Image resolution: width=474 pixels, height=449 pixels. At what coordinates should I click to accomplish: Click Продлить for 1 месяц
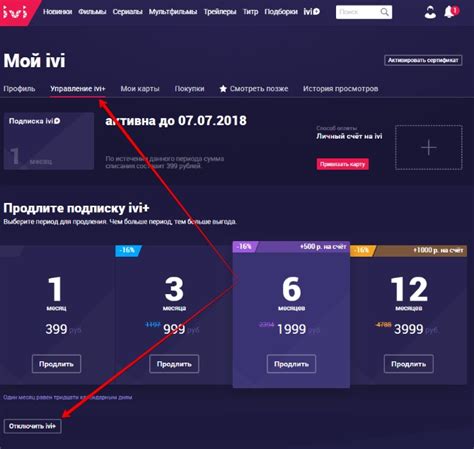click(x=56, y=364)
